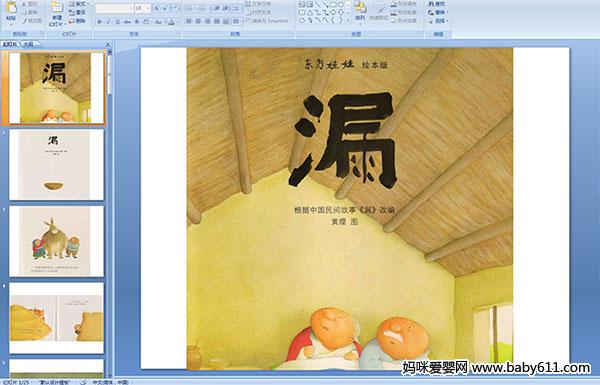Screen dimensions: 600x385
Task: Select the rectangle shape in shapes gallery
Action: [x=333, y=5]
